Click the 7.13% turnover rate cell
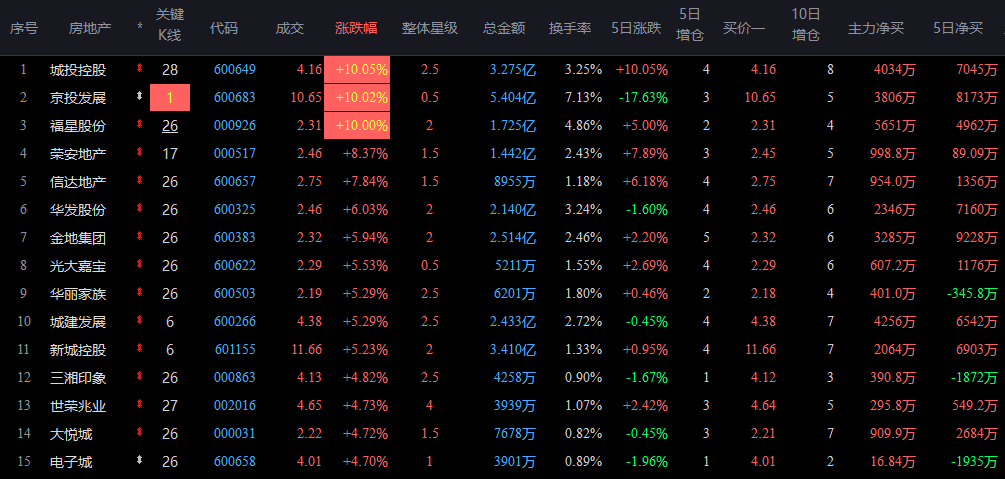 coord(583,97)
